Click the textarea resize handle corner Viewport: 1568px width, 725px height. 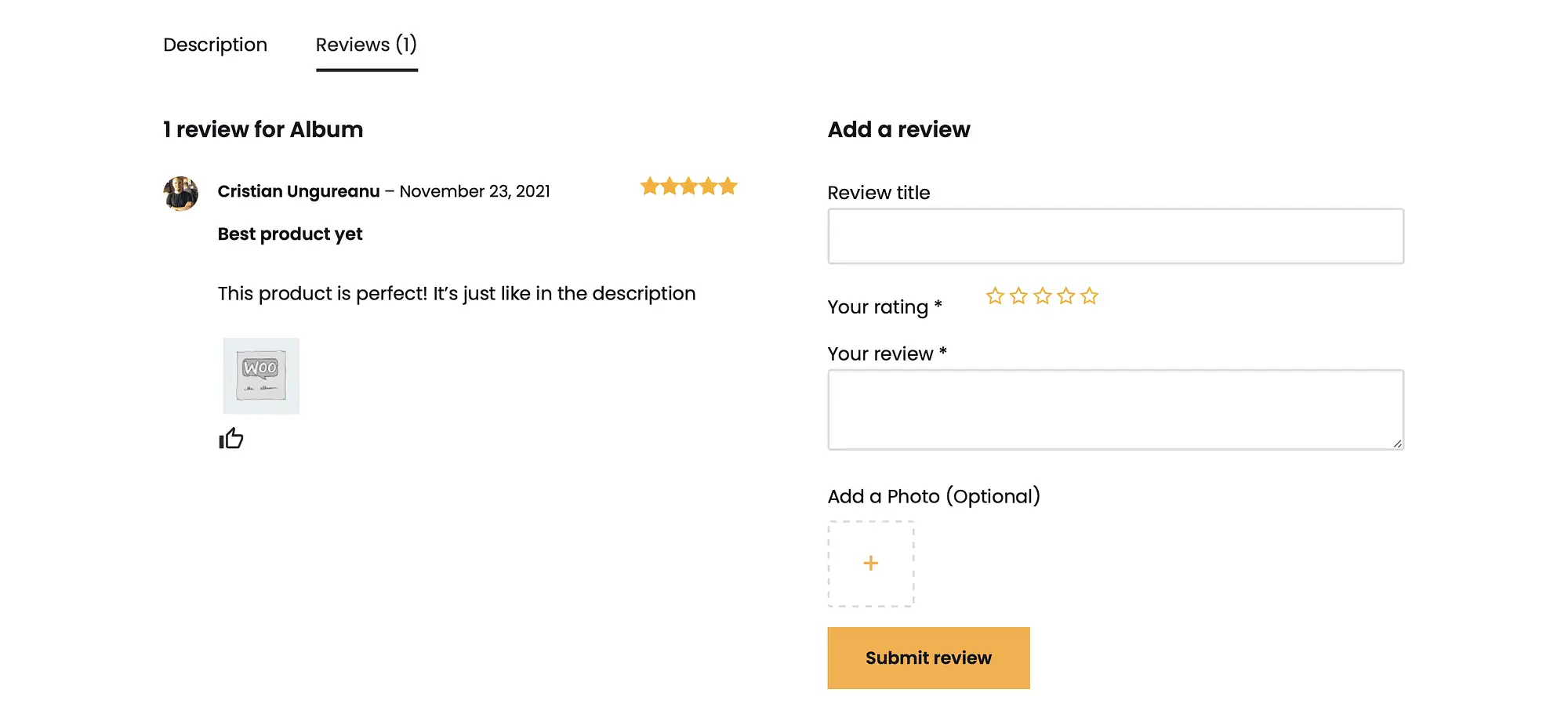click(1397, 444)
